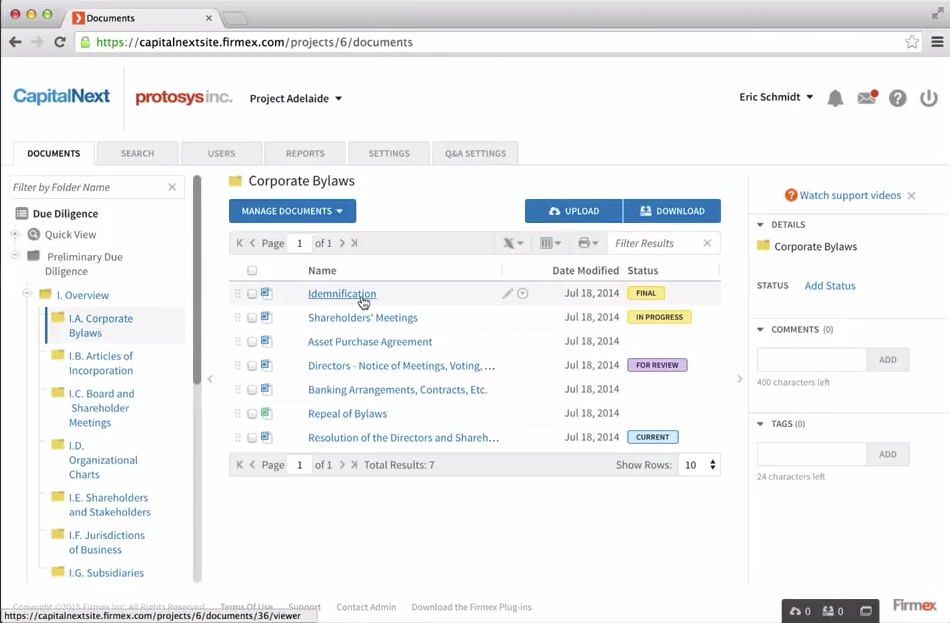Screen dimensions: 950x623
Task: Click the folder tree scrollbar
Action: [196, 280]
